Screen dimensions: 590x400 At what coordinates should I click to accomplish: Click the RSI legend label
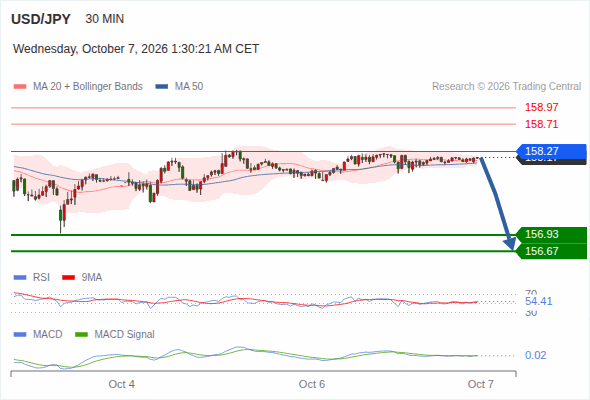point(41,277)
